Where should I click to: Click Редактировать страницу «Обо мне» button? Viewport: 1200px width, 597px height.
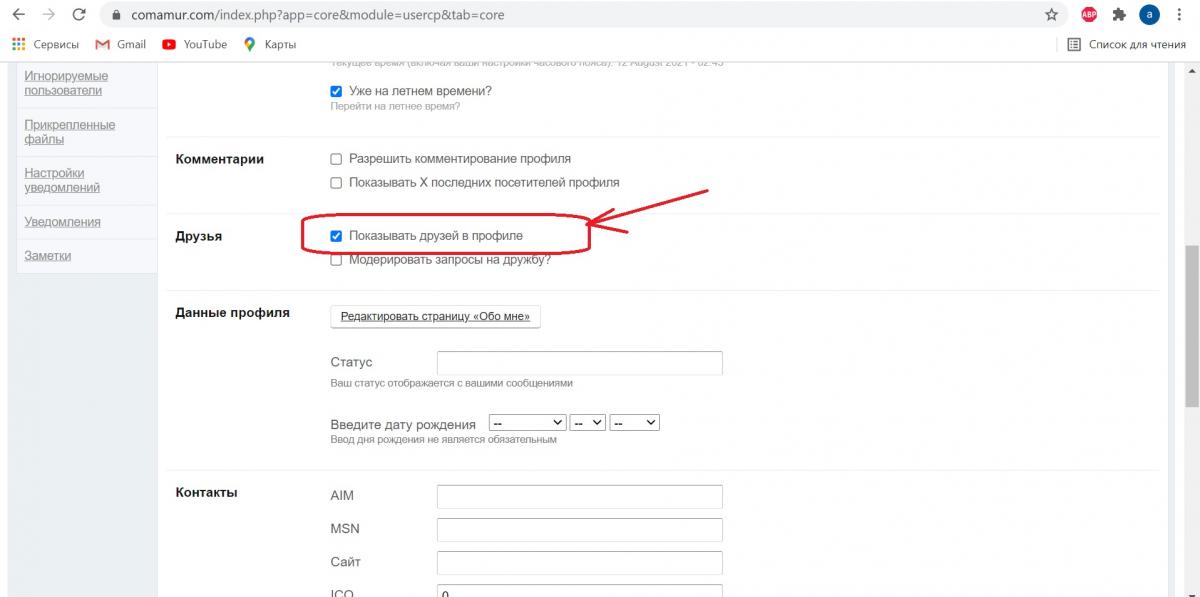tap(435, 316)
